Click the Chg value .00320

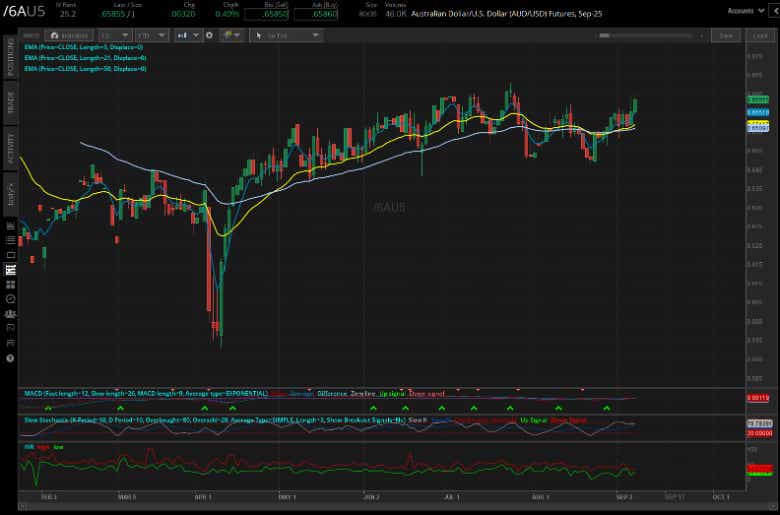(183, 14)
